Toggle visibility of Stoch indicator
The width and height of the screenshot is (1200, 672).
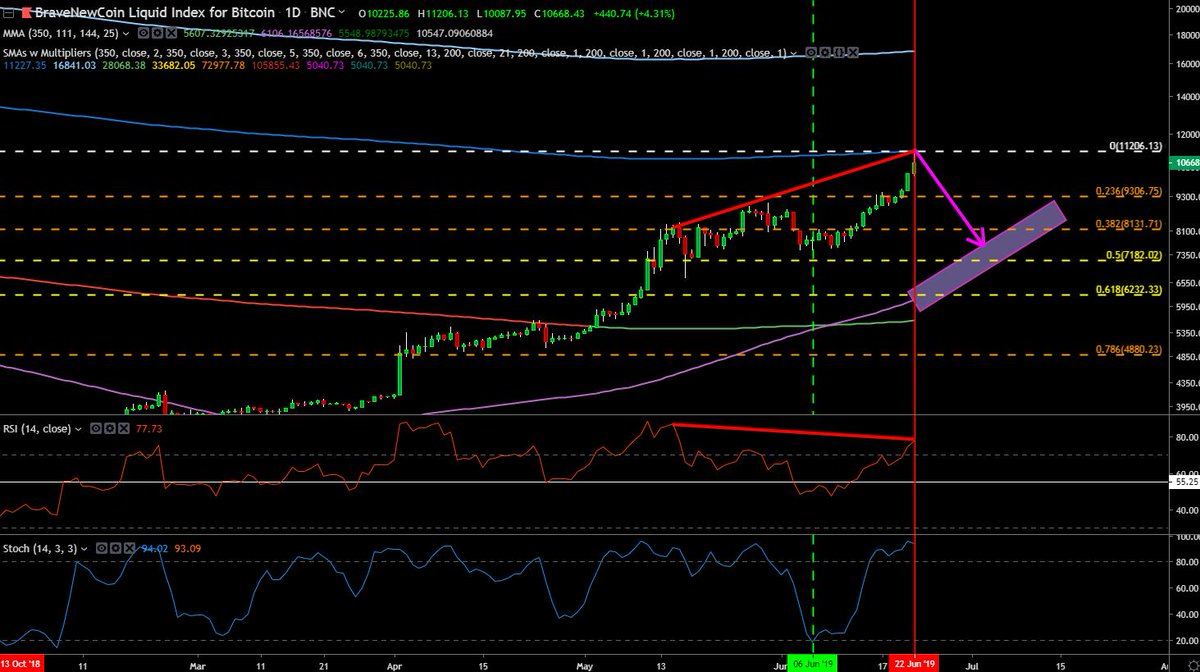coord(102,548)
